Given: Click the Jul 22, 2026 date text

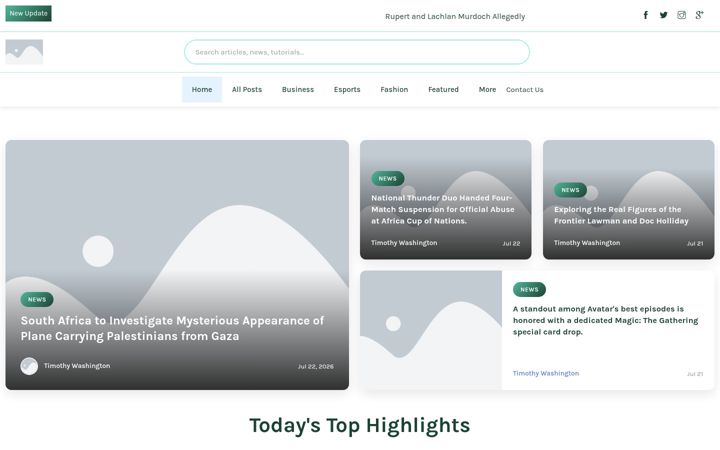Looking at the screenshot, I should pyautogui.click(x=315, y=366).
